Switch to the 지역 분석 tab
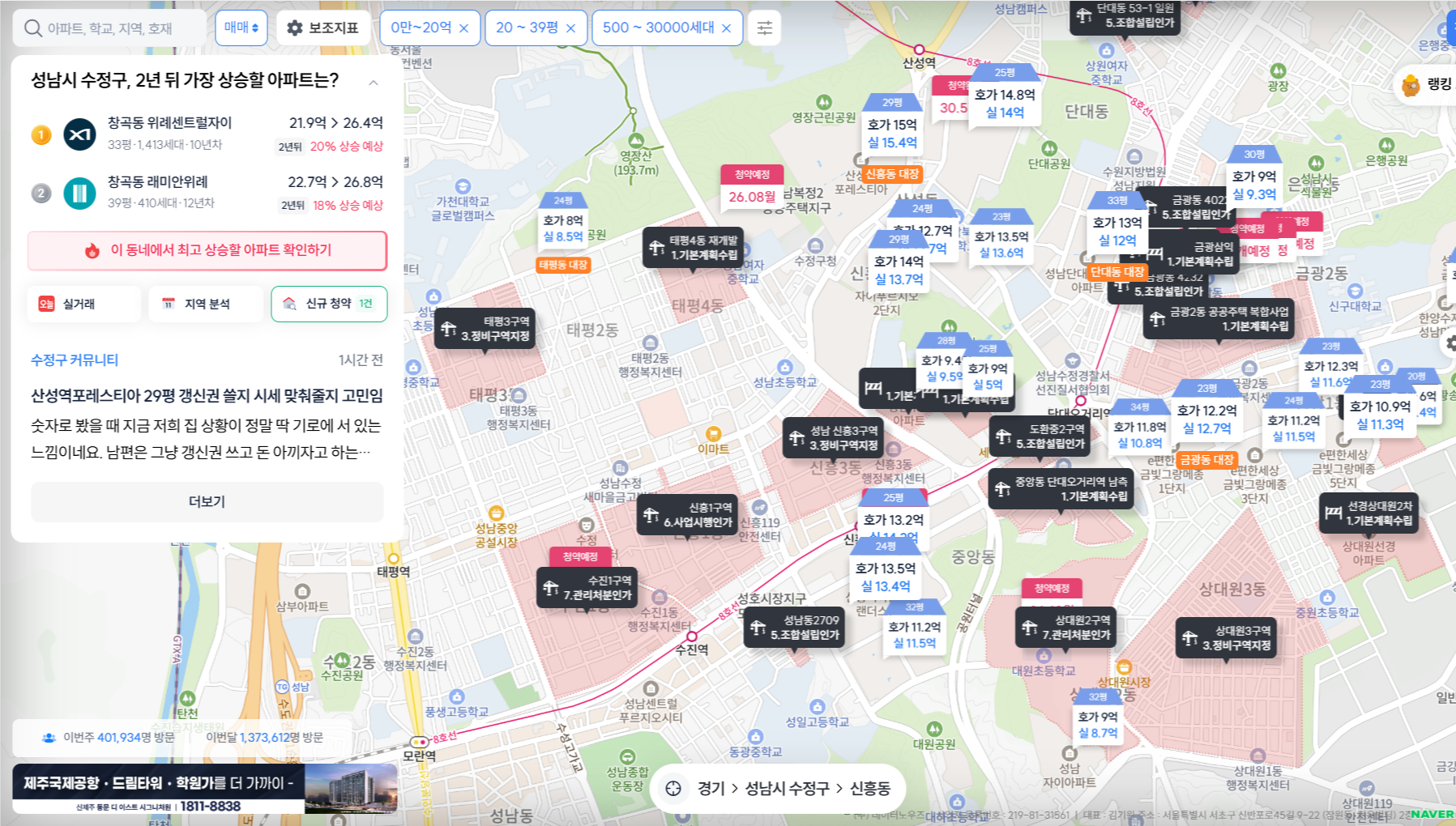The image size is (1456, 826). (206, 304)
